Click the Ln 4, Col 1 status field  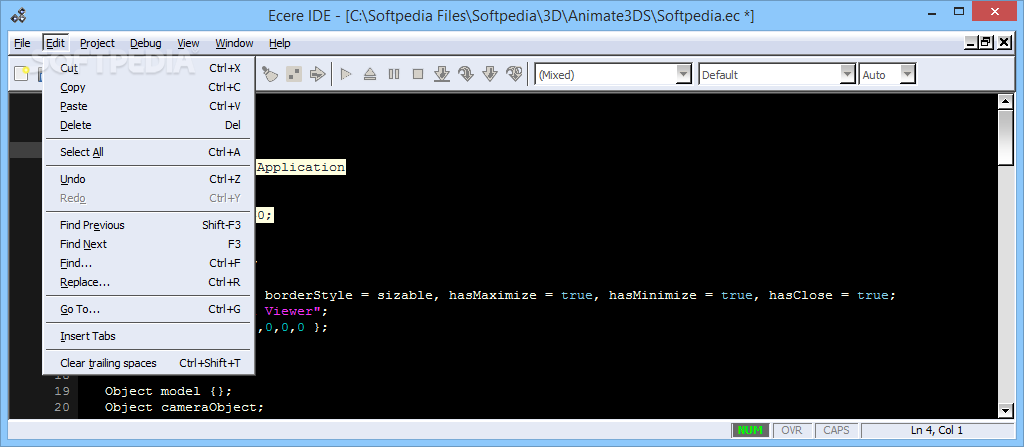point(936,430)
